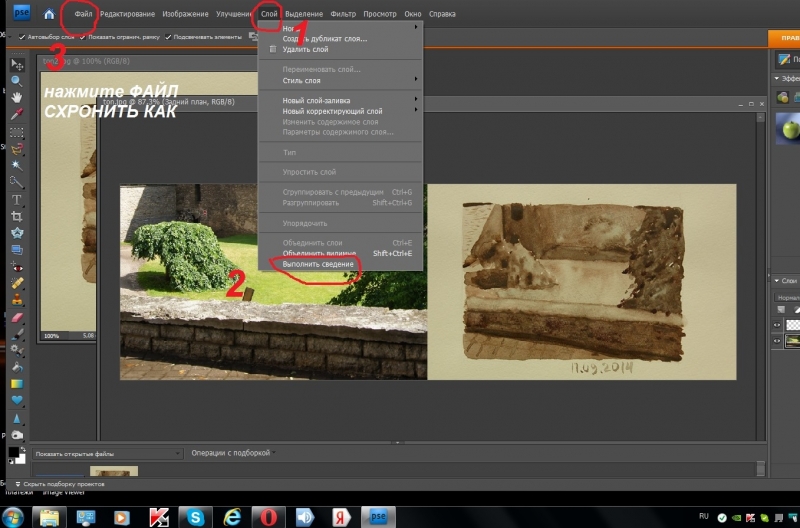Screen dimensions: 800x528
Task: Select the Crop tool
Action: [x=16, y=215]
